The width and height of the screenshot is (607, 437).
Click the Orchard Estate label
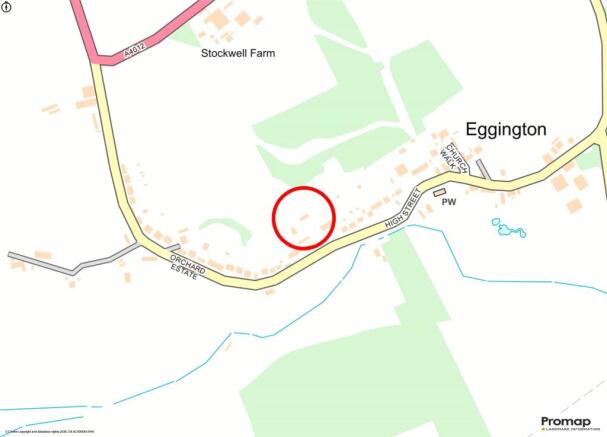[x=187, y=267]
